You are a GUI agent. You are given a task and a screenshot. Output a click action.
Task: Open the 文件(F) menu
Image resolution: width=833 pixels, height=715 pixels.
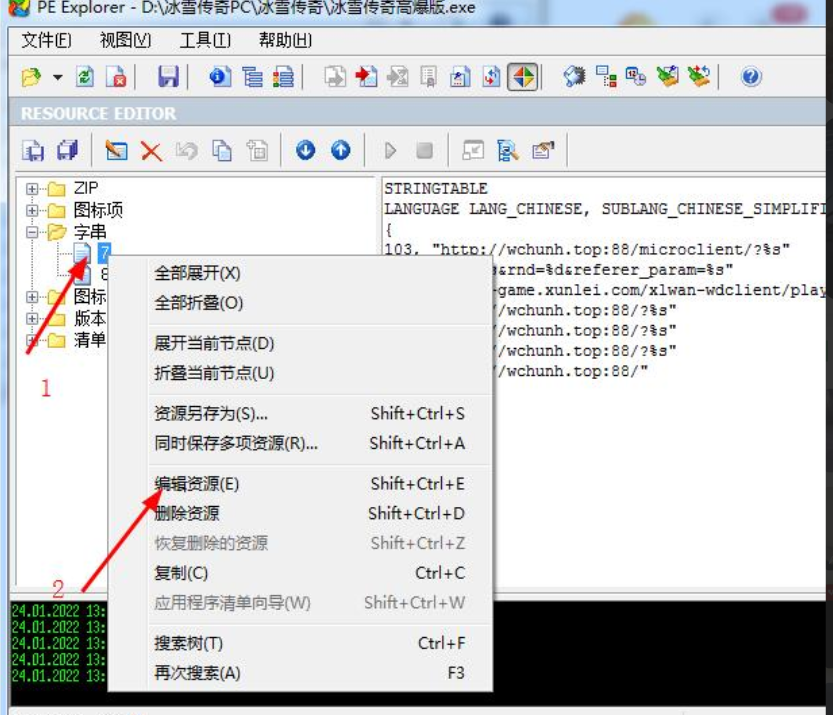click(x=47, y=40)
